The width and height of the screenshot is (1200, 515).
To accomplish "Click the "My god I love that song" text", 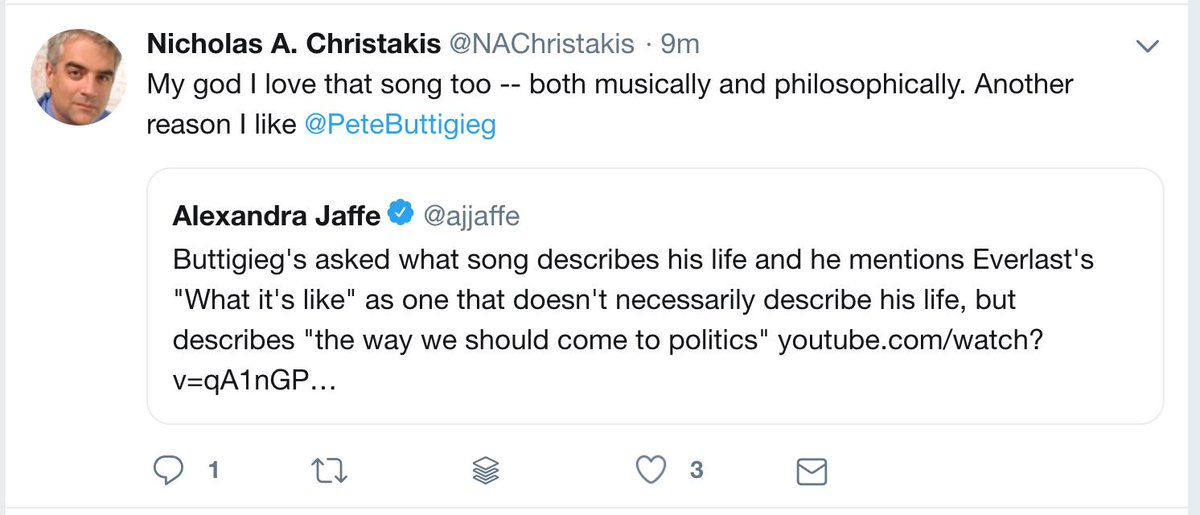I will 330,85.
